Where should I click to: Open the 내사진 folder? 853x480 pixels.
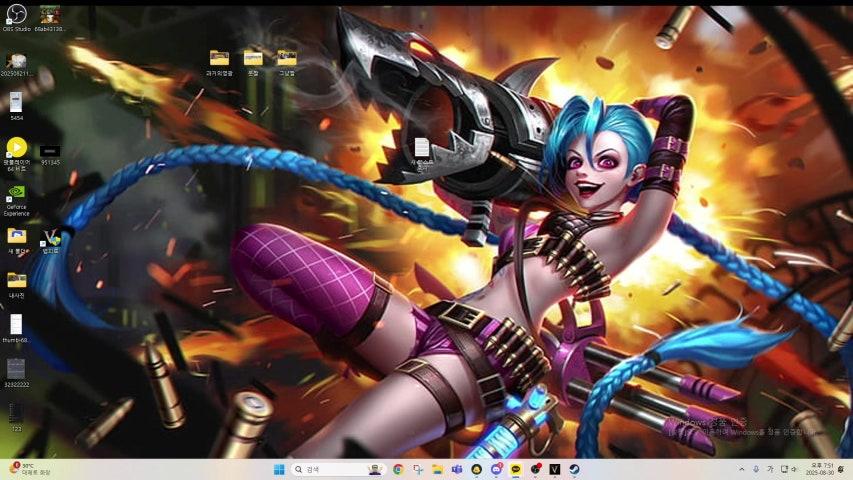[x=16, y=285]
